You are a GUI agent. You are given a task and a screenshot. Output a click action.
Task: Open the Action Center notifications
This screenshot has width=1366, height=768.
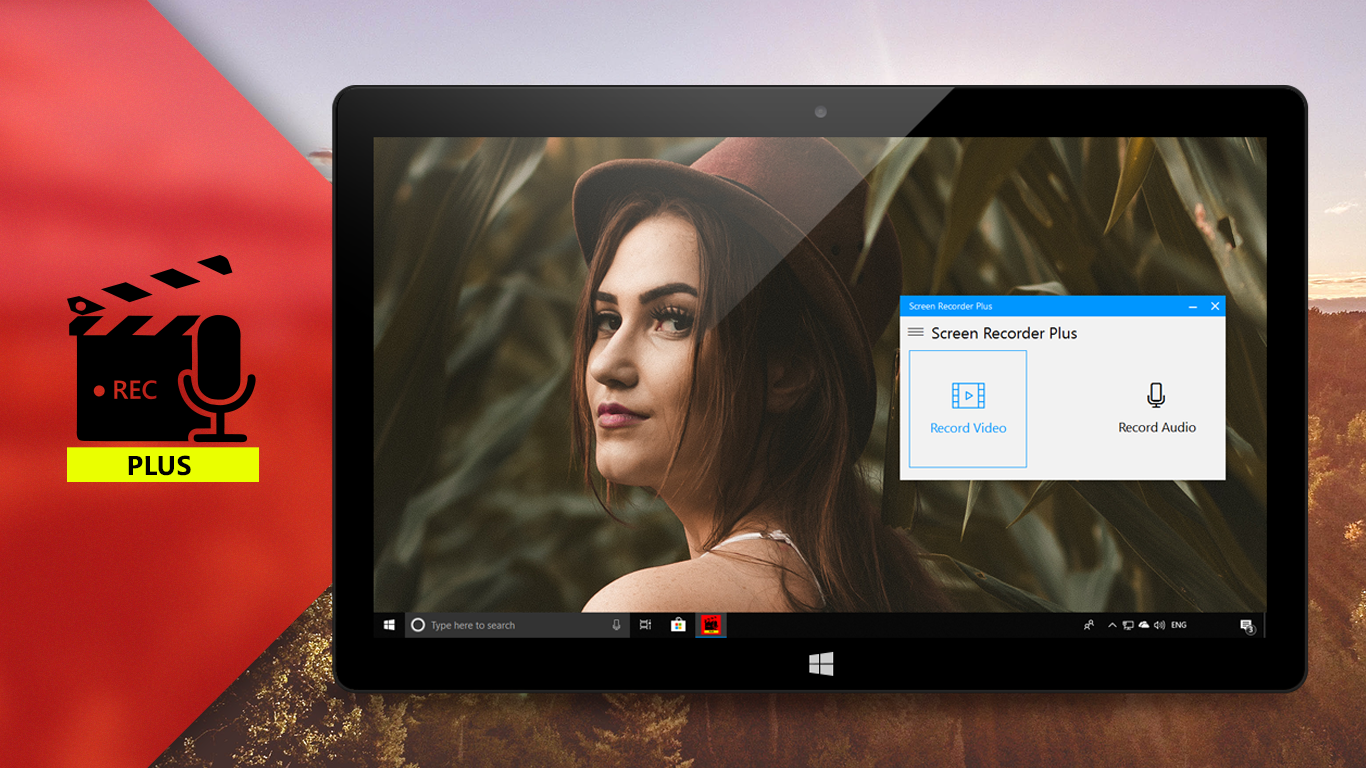pos(1245,623)
